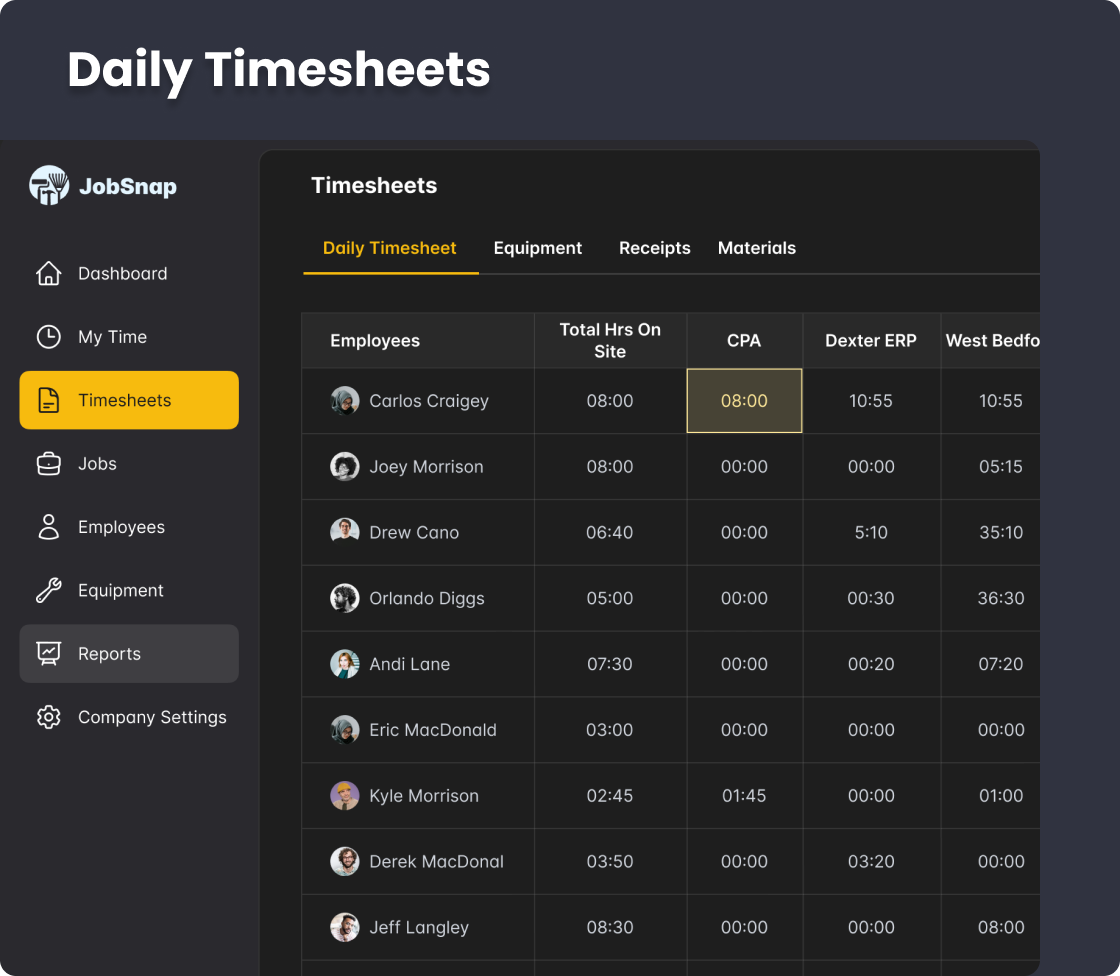Viewport: 1120px width, 976px height.
Task: Click Orlando Diggs' 00:30 Dexter ERP cell
Action: [x=871, y=598]
